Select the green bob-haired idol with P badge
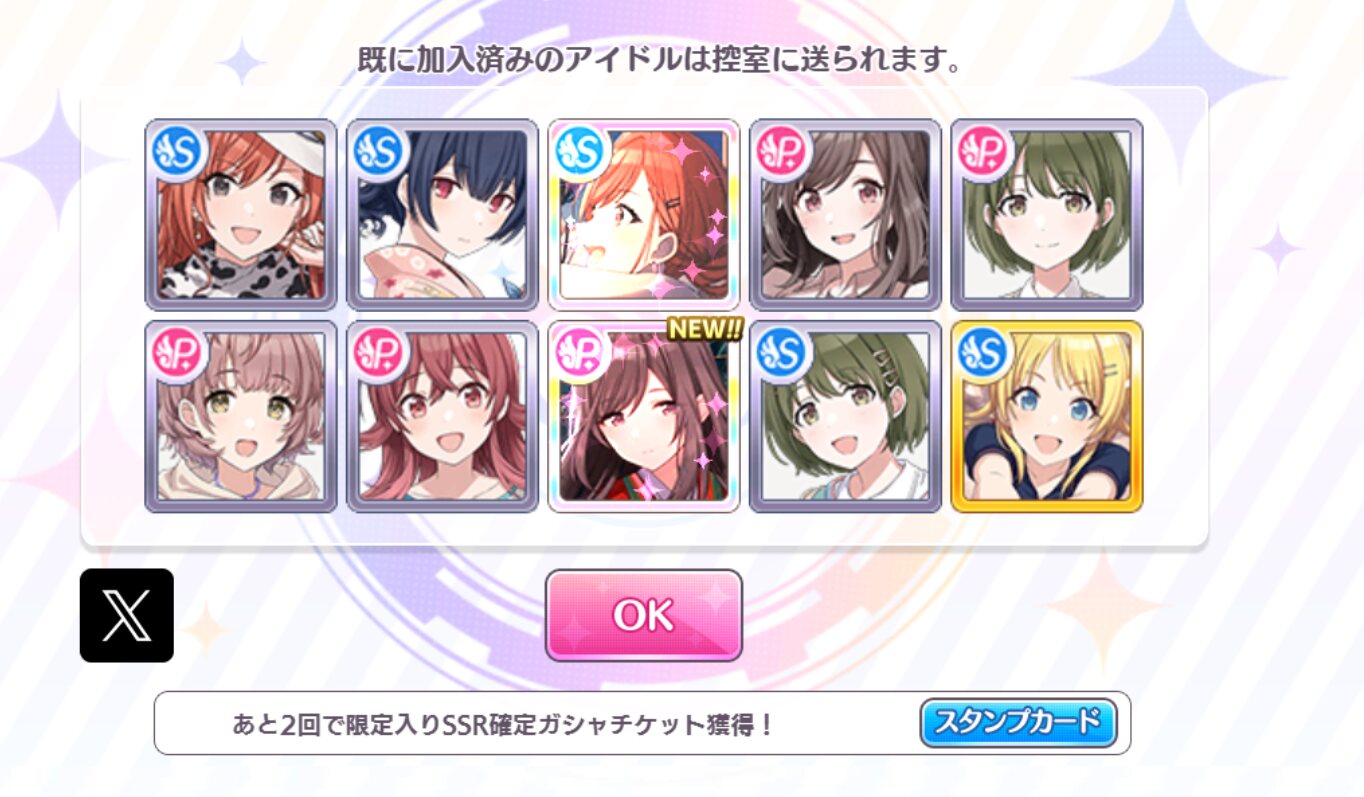This screenshot has height=797, width=1364. 1047,215
